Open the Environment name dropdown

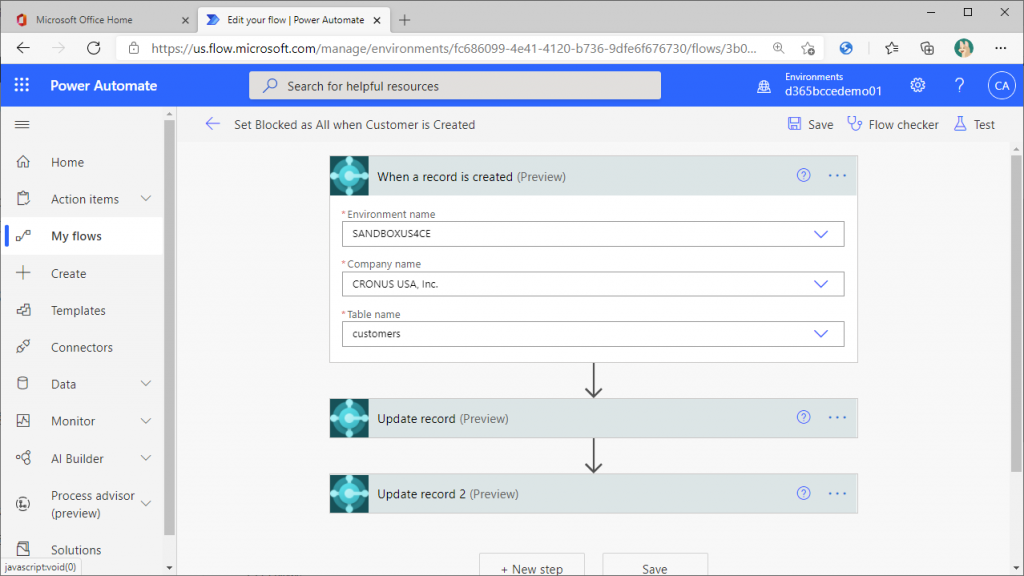tap(593, 234)
